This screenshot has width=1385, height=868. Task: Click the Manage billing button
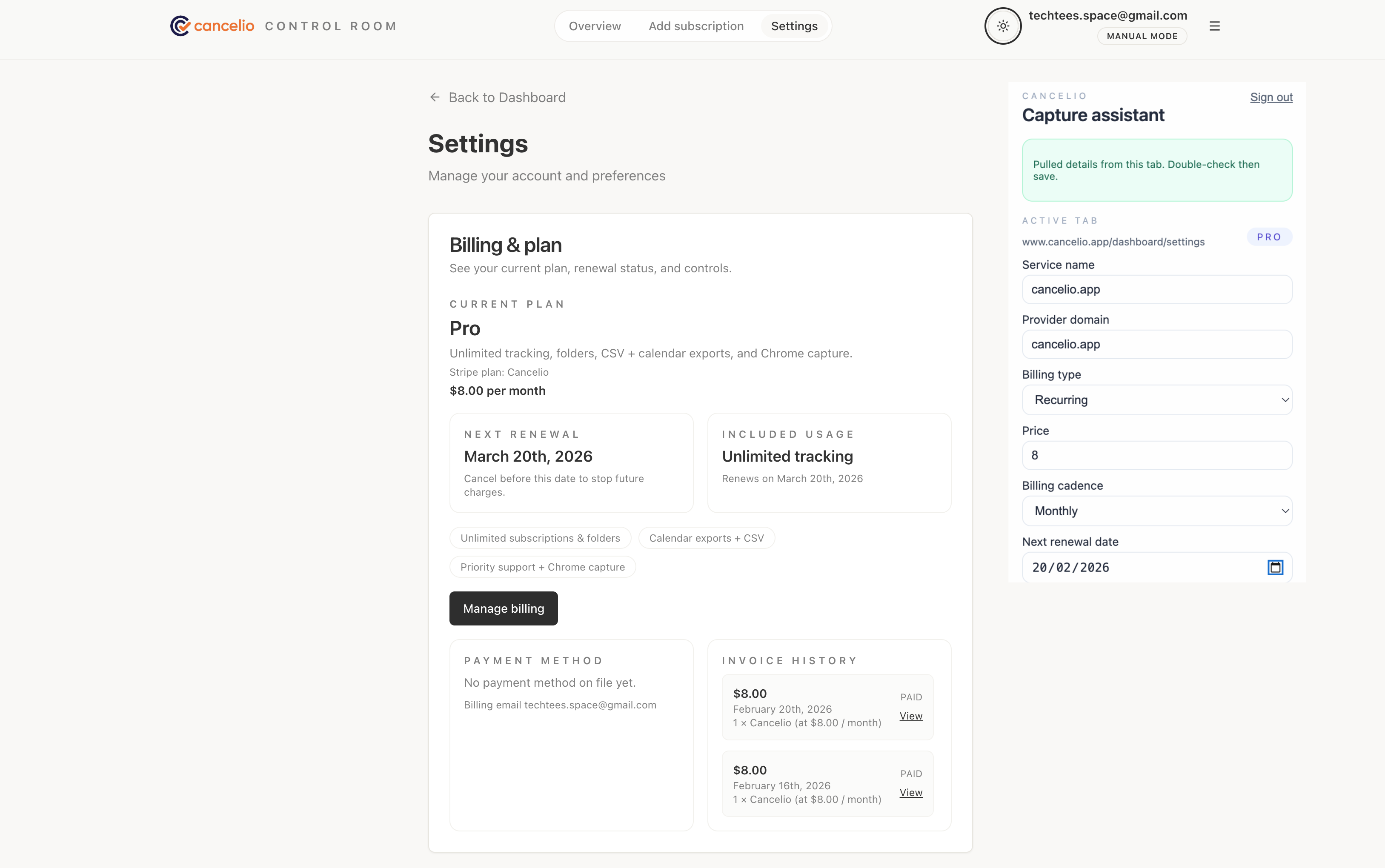coord(503,608)
